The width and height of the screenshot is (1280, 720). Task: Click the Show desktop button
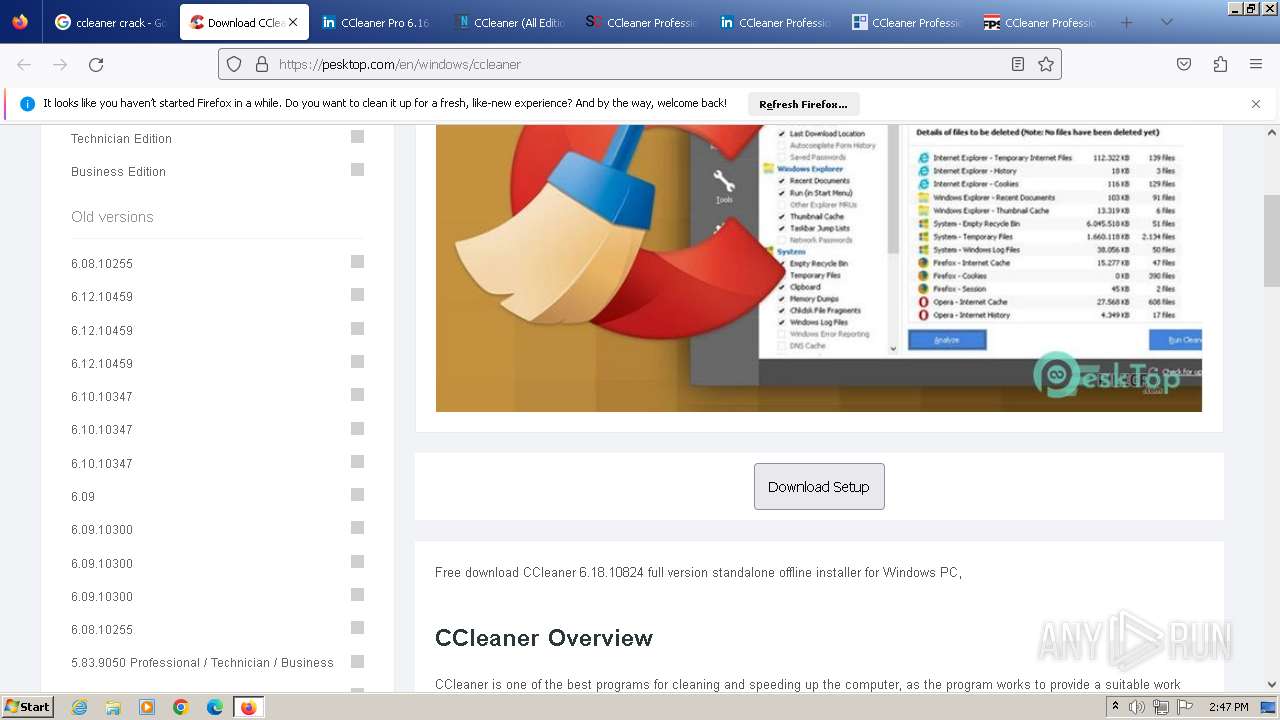(1269, 707)
